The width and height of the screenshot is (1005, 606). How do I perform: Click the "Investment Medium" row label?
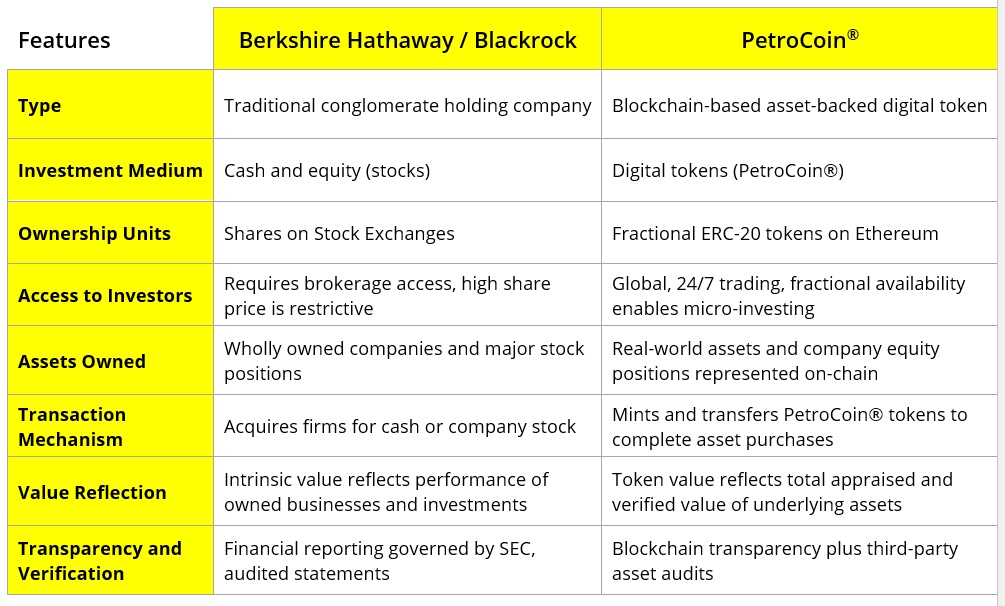point(110,171)
